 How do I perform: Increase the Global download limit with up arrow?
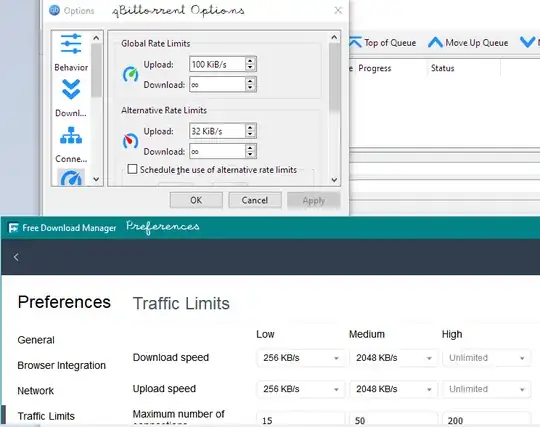[250, 81]
